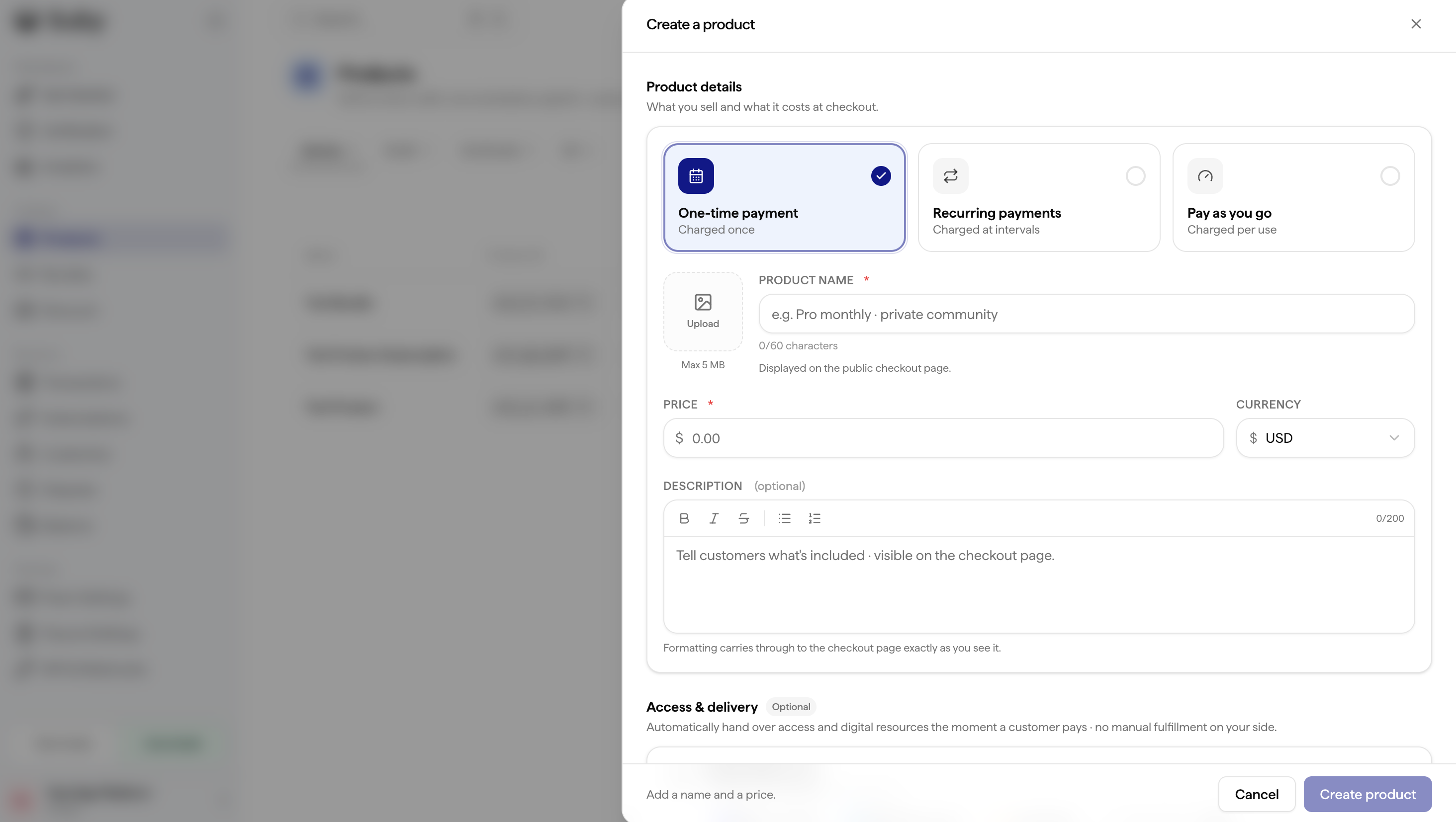Apply strikethrough formatting in description
This screenshot has width=1456, height=822.
coord(744,518)
